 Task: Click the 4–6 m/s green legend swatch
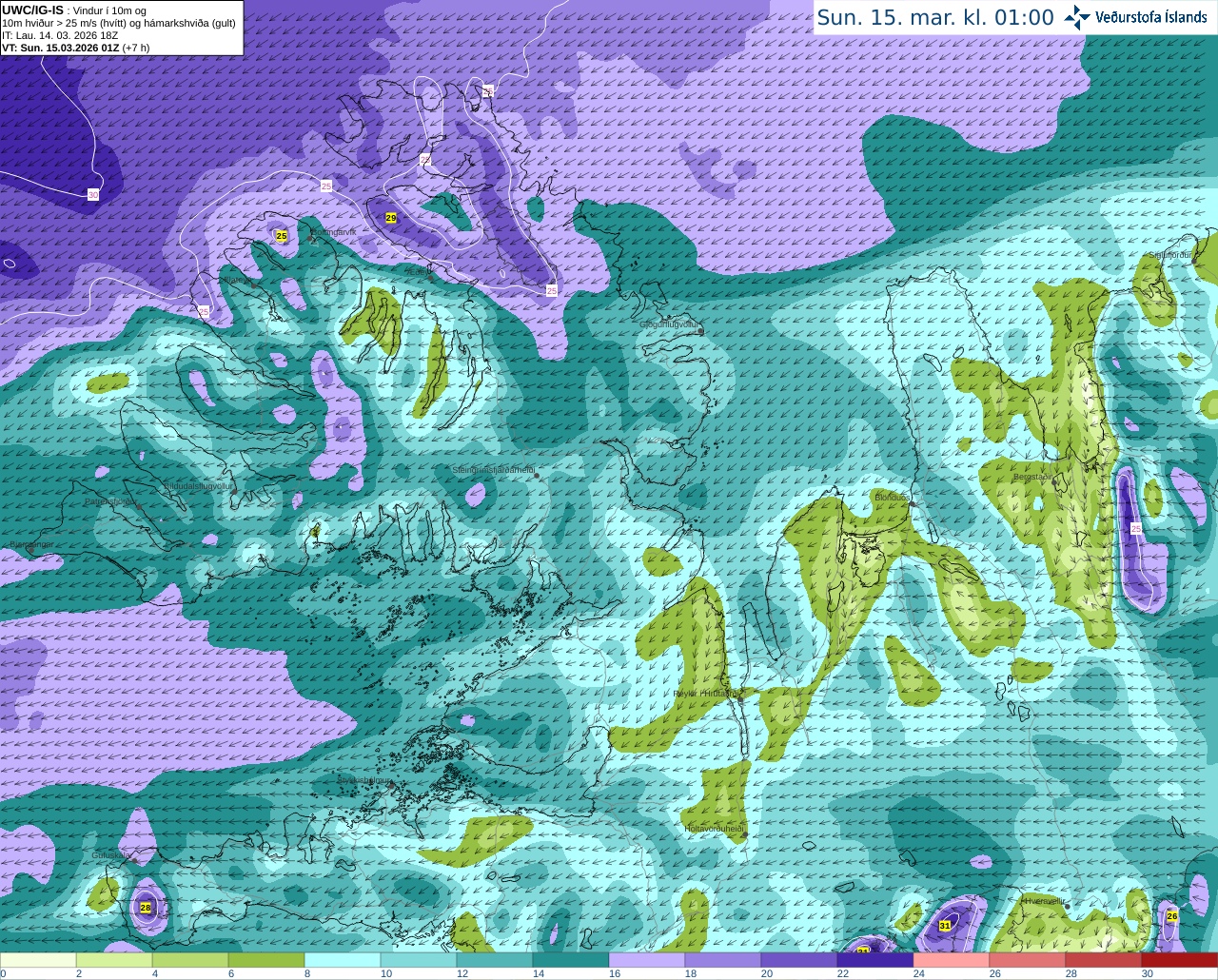[190, 960]
